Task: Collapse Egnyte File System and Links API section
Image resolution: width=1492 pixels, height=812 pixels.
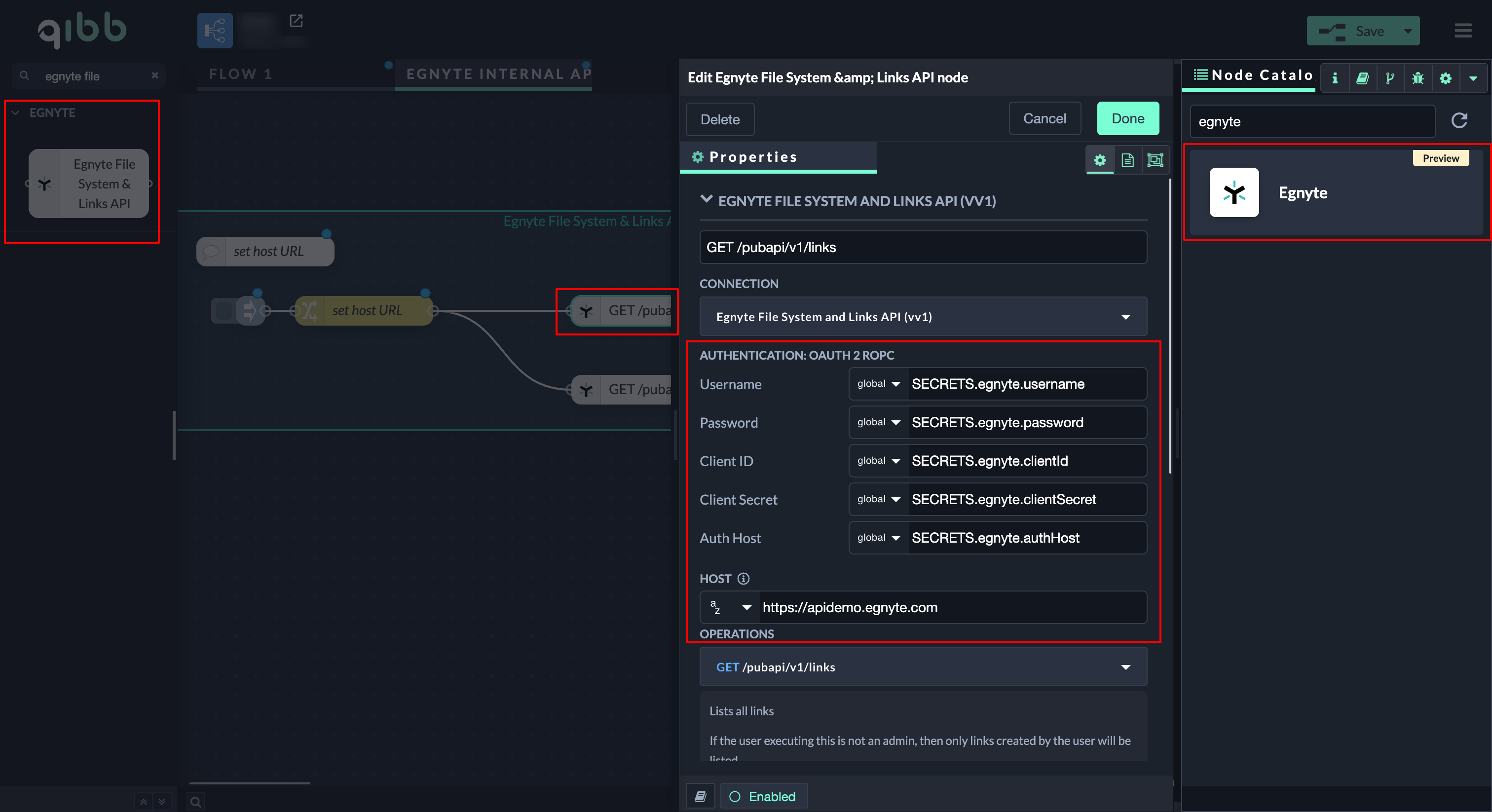Action: click(706, 200)
